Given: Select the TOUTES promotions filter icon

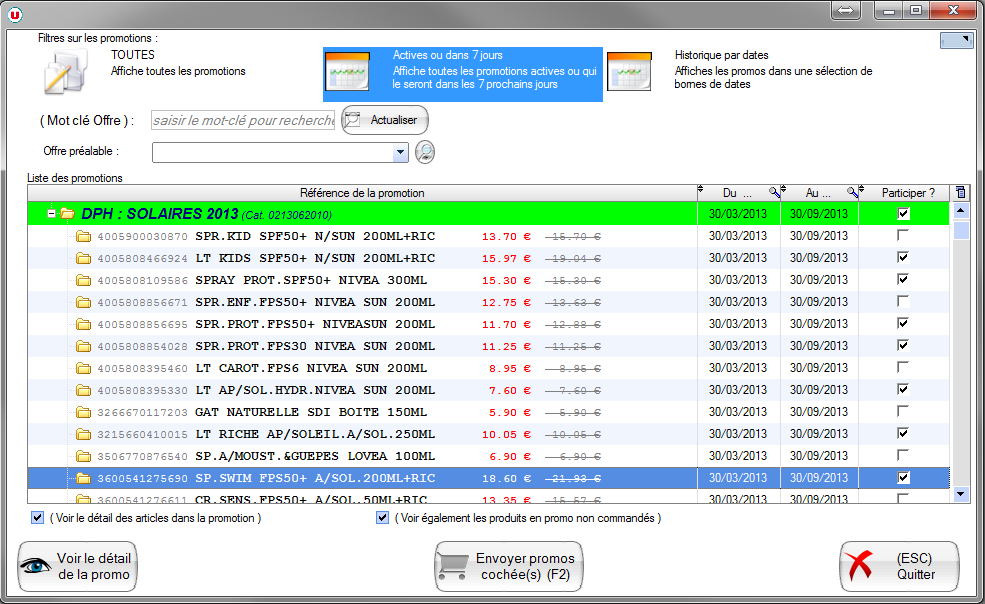Looking at the screenshot, I should pyautogui.click(x=67, y=73).
